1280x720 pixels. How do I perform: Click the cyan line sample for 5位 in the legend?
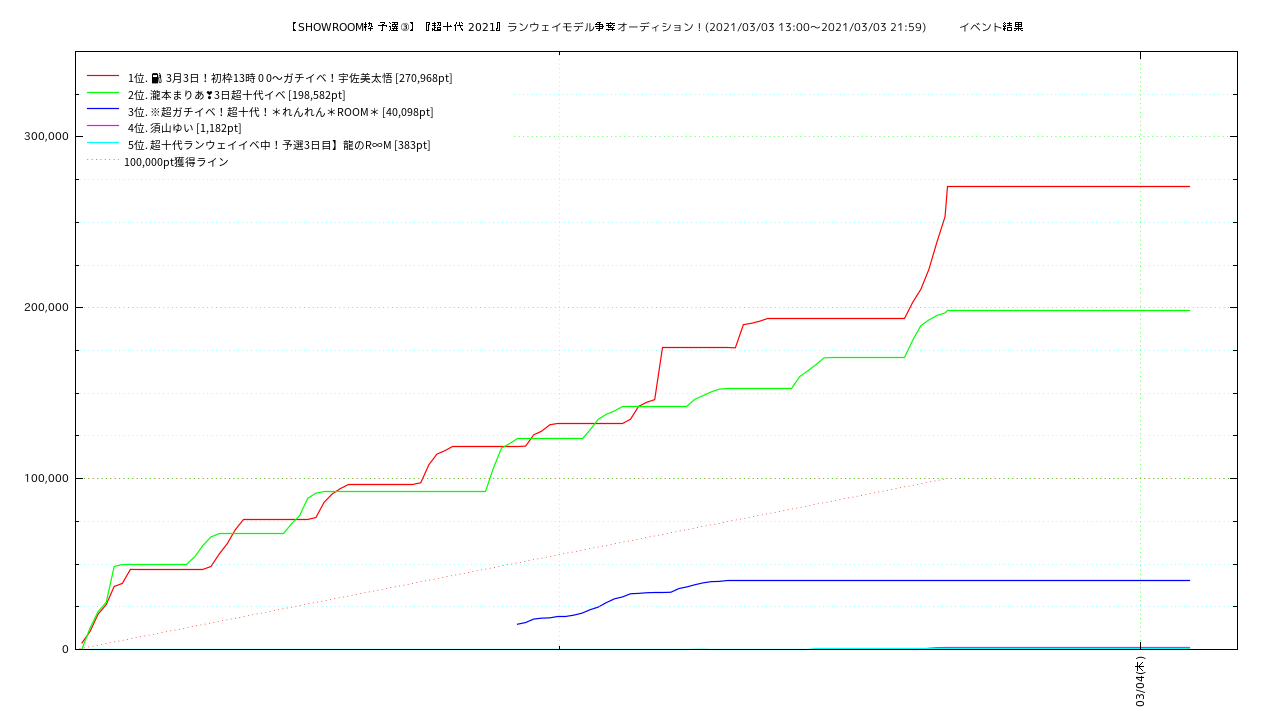click(x=103, y=144)
